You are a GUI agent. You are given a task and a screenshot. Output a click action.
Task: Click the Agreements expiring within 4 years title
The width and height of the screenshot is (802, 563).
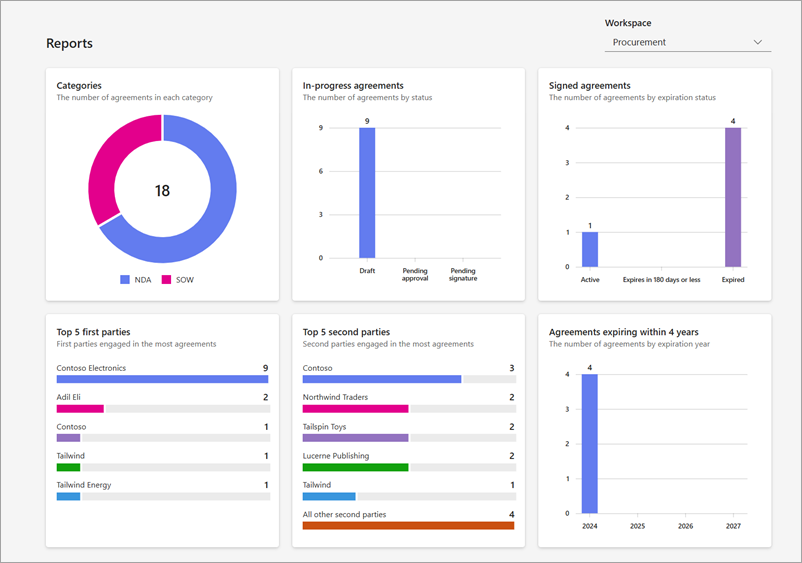tap(623, 332)
